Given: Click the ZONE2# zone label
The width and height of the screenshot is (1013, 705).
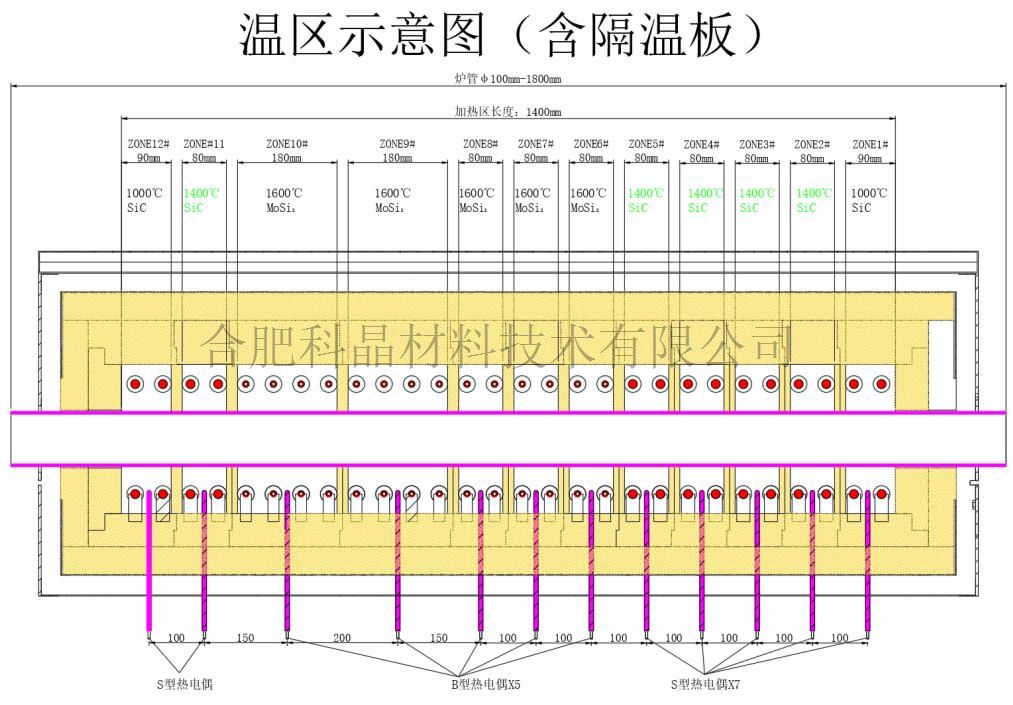Looking at the screenshot, I should [x=812, y=144].
